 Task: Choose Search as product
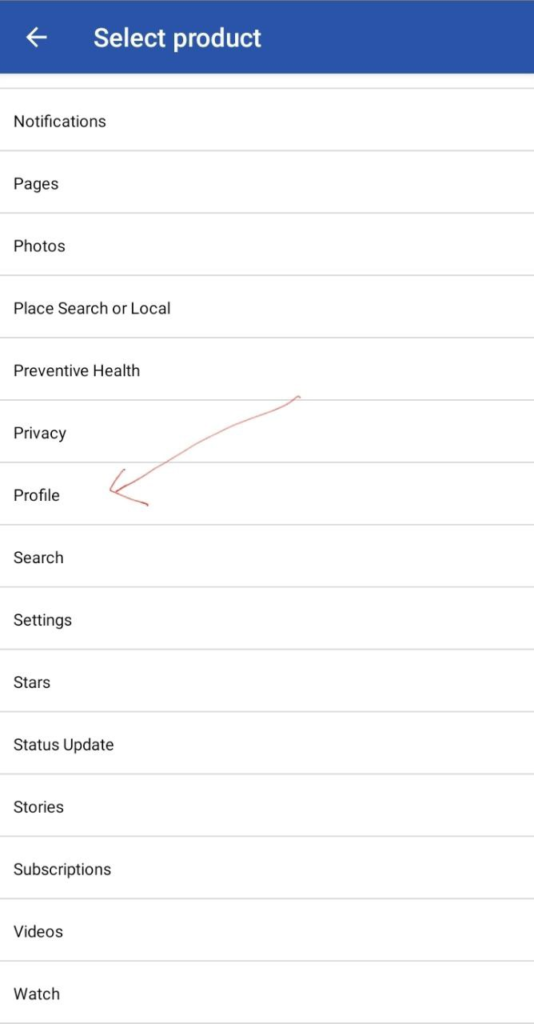267,558
